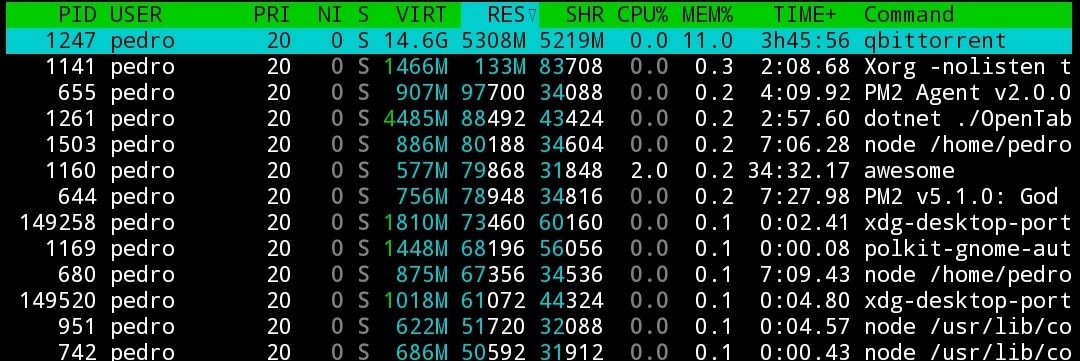Viewport: 1080px width, 361px height.
Task: Click the 3h45:56 time value
Action: click(x=804, y=41)
